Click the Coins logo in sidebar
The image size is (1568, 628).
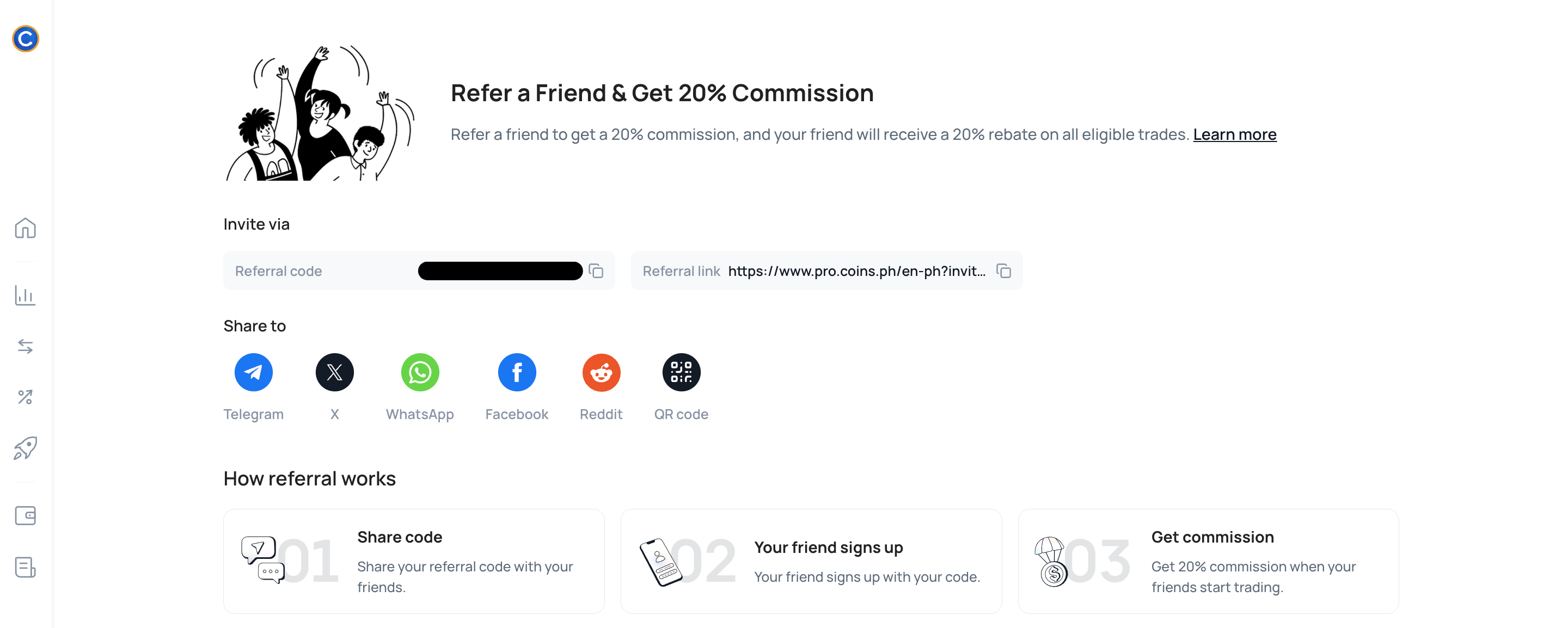click(x=26, y=39)
